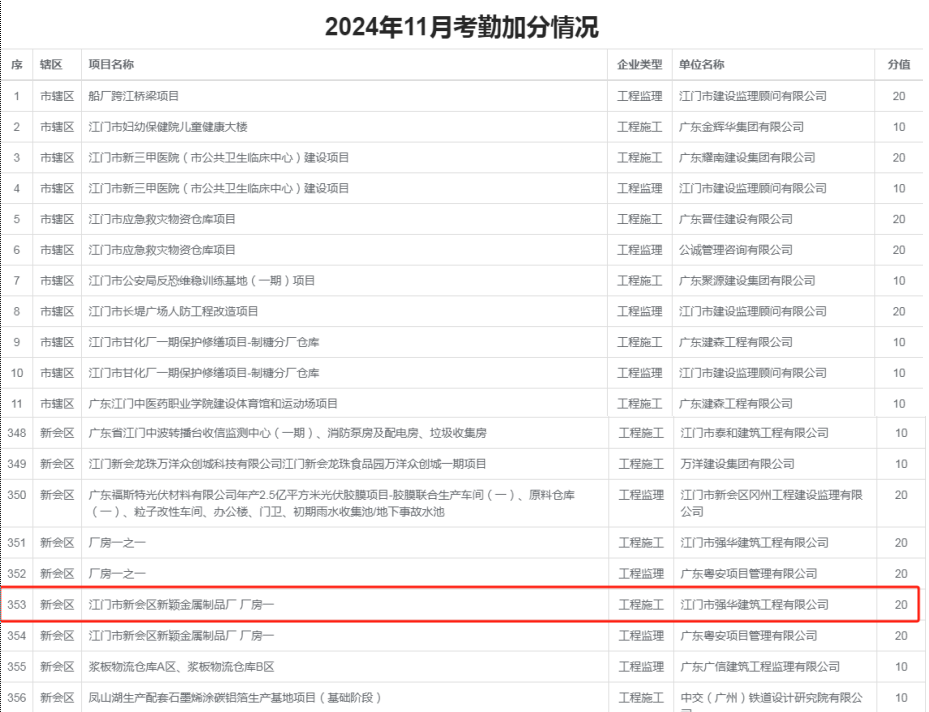Select project 江门新会龙珠万洋众创城 in row 349
This screenshot has width=929, height=712.
tap(287, 464)
